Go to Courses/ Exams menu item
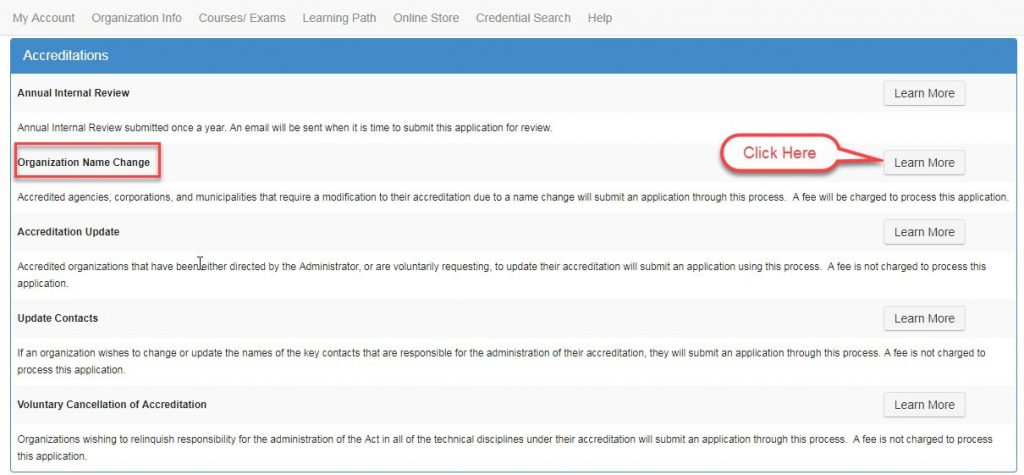The image size is (1024, 475). click(242, 18)
